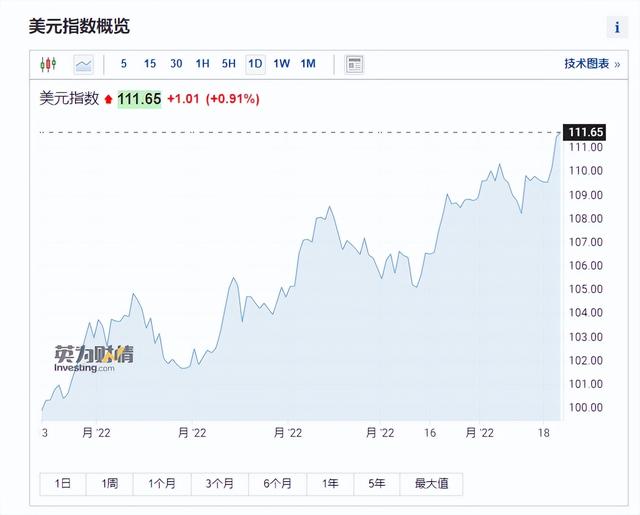Click the 102.00 y-axis label

coord(586,360)
